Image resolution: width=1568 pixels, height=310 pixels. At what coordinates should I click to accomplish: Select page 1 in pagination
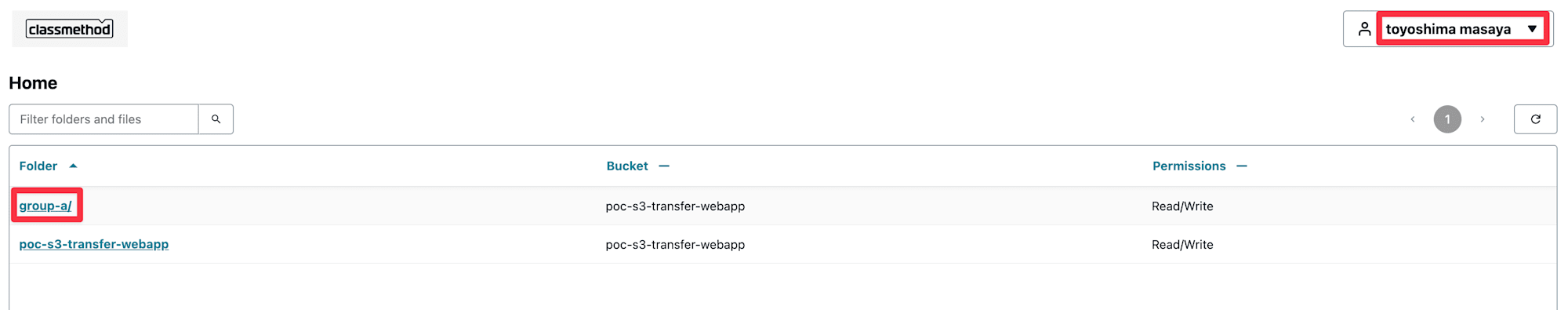tap(1447, 119)
